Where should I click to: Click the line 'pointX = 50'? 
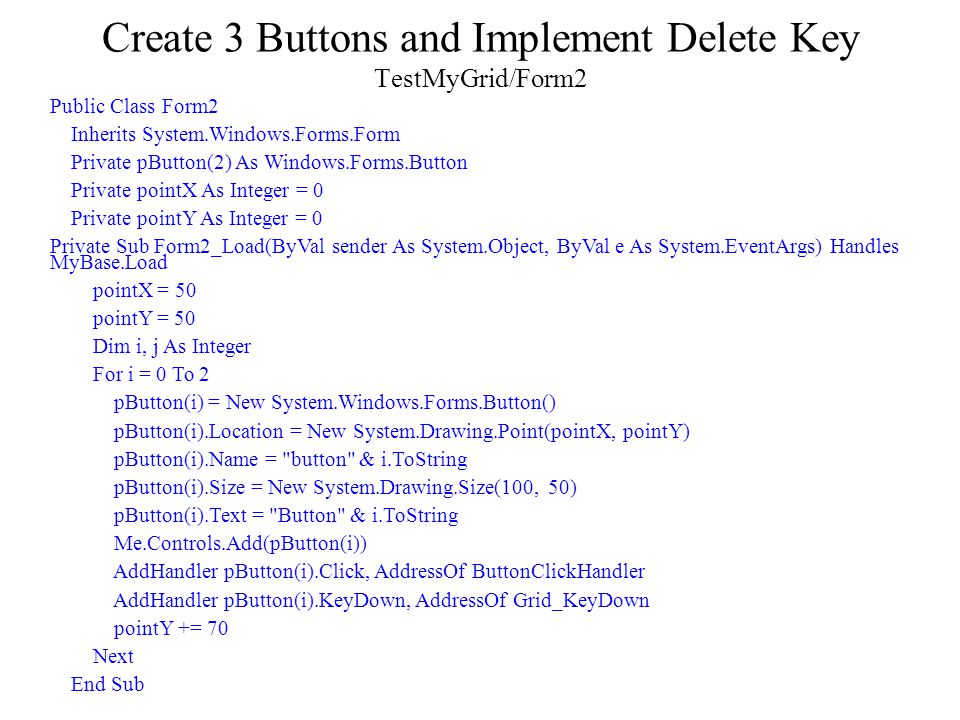point(144,290)
